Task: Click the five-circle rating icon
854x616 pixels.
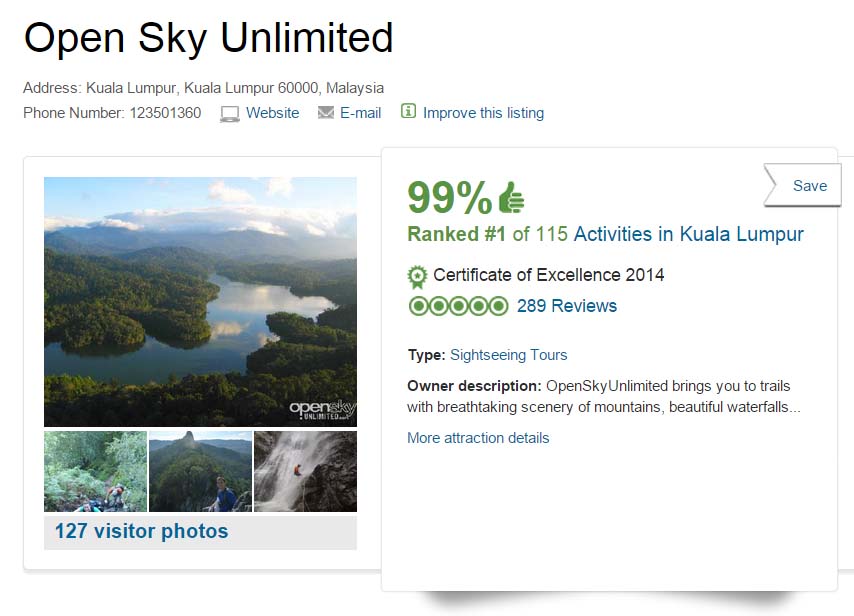Action: (x=458, y=306)
